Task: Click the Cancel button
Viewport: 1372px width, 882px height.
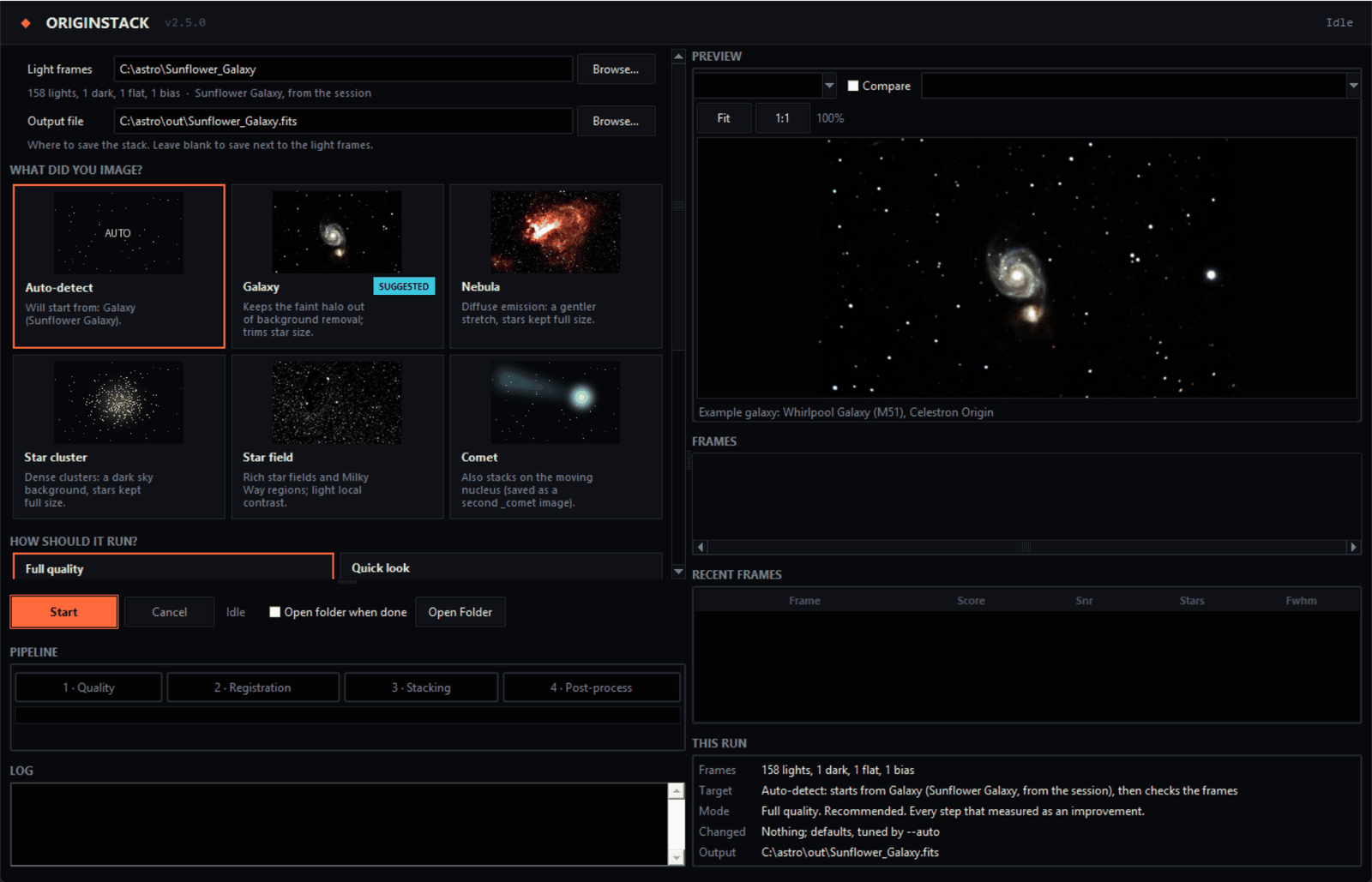Action: click(x=169, y=612)
